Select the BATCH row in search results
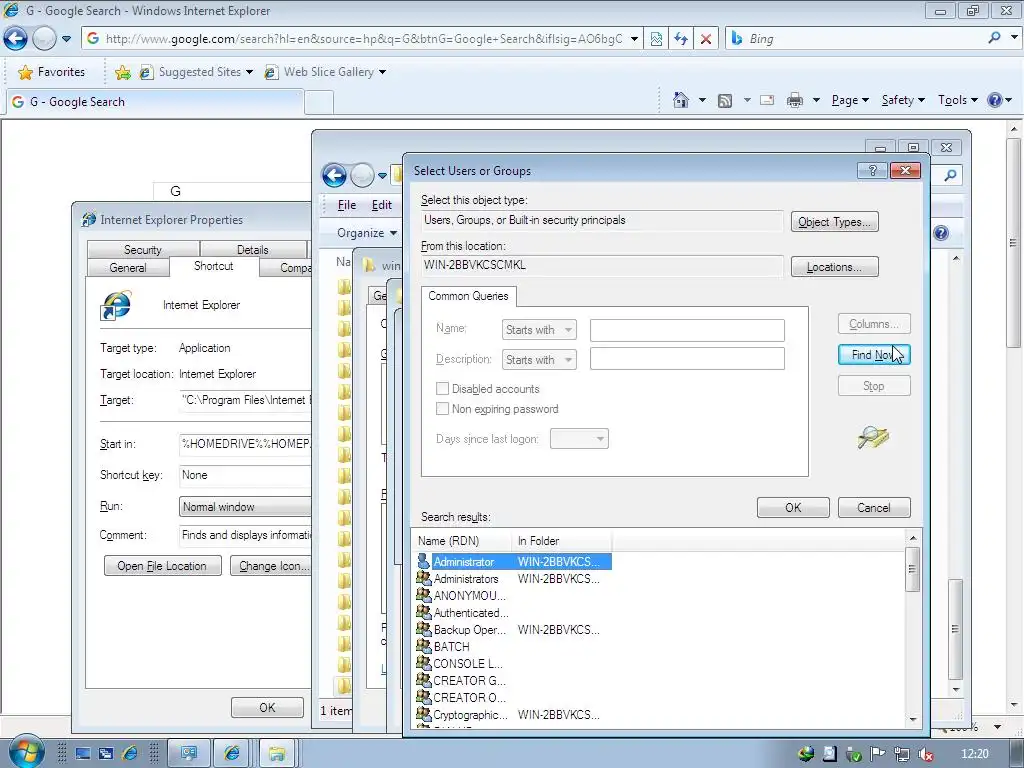This screenshot has width=1024, height=768. point(514,647)
